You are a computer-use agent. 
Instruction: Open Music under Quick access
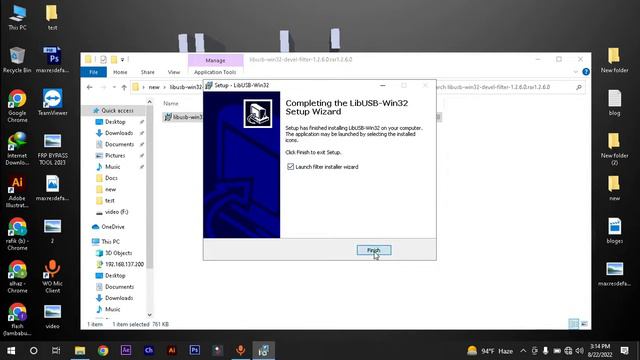pyautogui.click(x=113, y=167)
